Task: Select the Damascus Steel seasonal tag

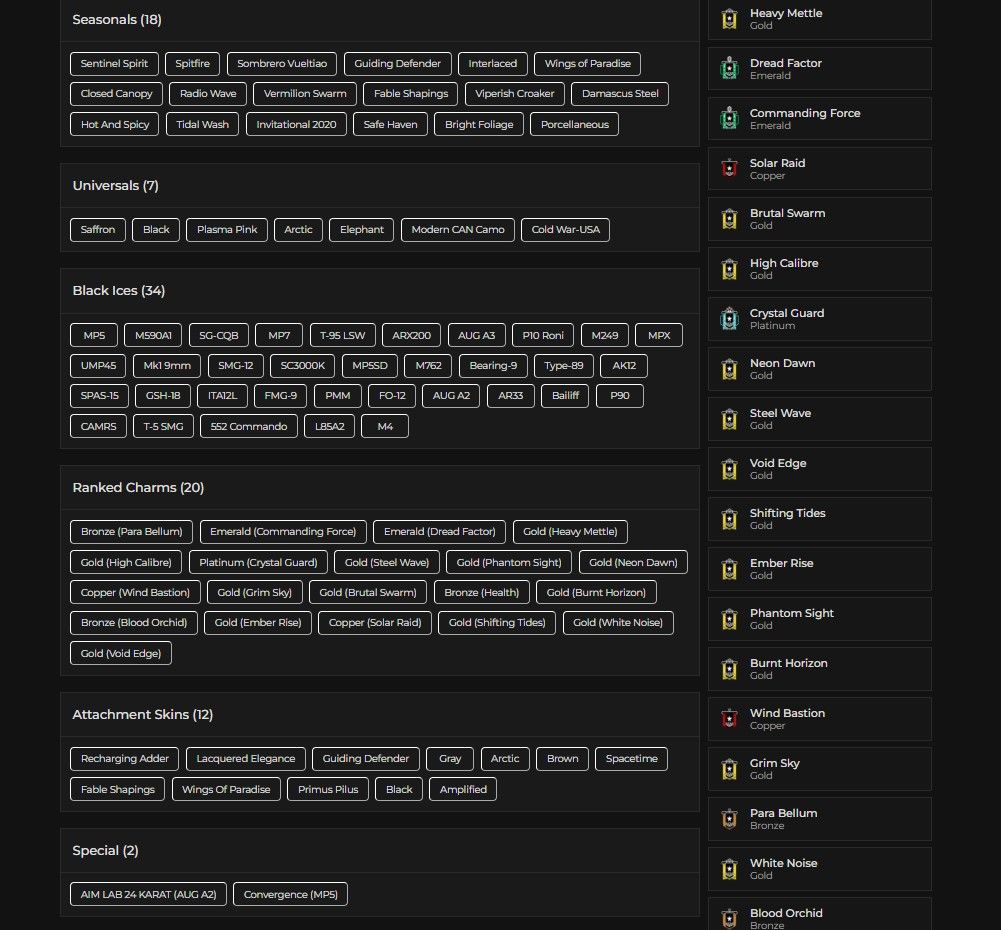Action: (620, 93)
